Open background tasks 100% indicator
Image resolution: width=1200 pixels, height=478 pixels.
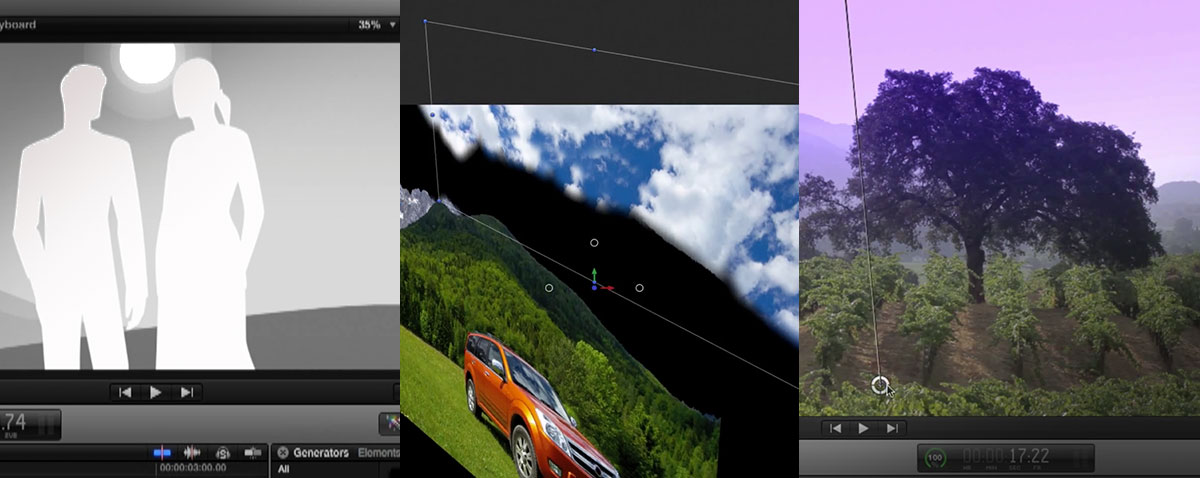937,457
